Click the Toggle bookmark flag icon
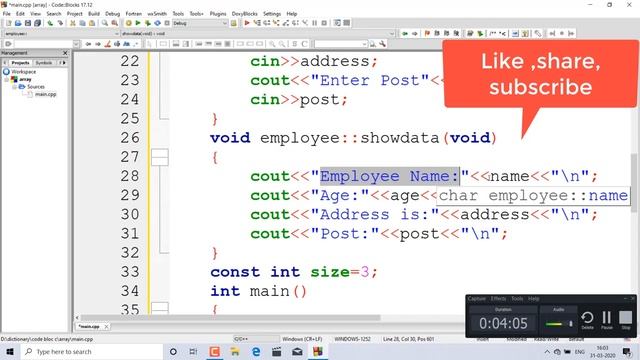Image resolution: width=640 pixels, height=360 pixels. (x=427, y=33)
